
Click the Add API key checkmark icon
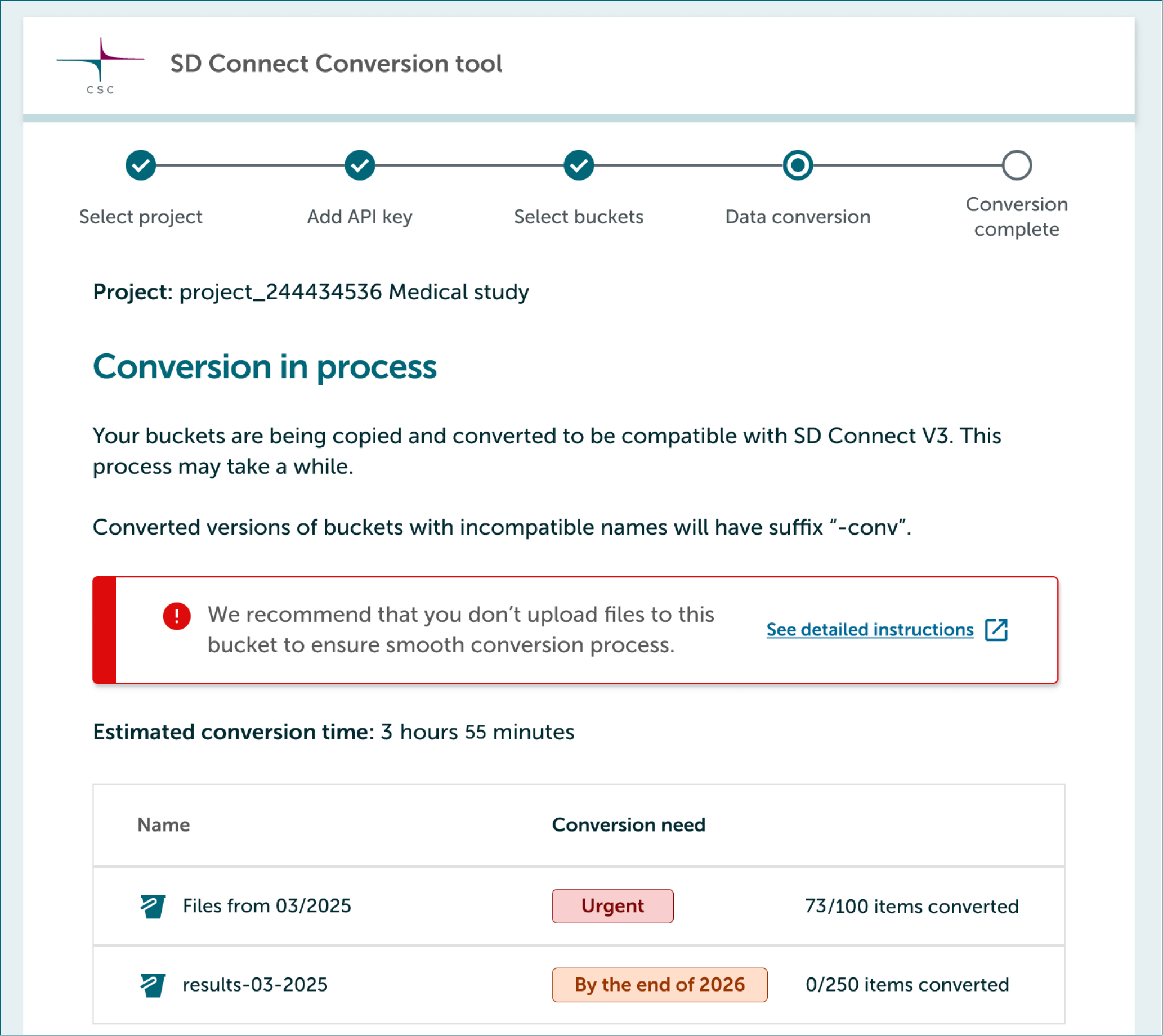click(359, 165)
